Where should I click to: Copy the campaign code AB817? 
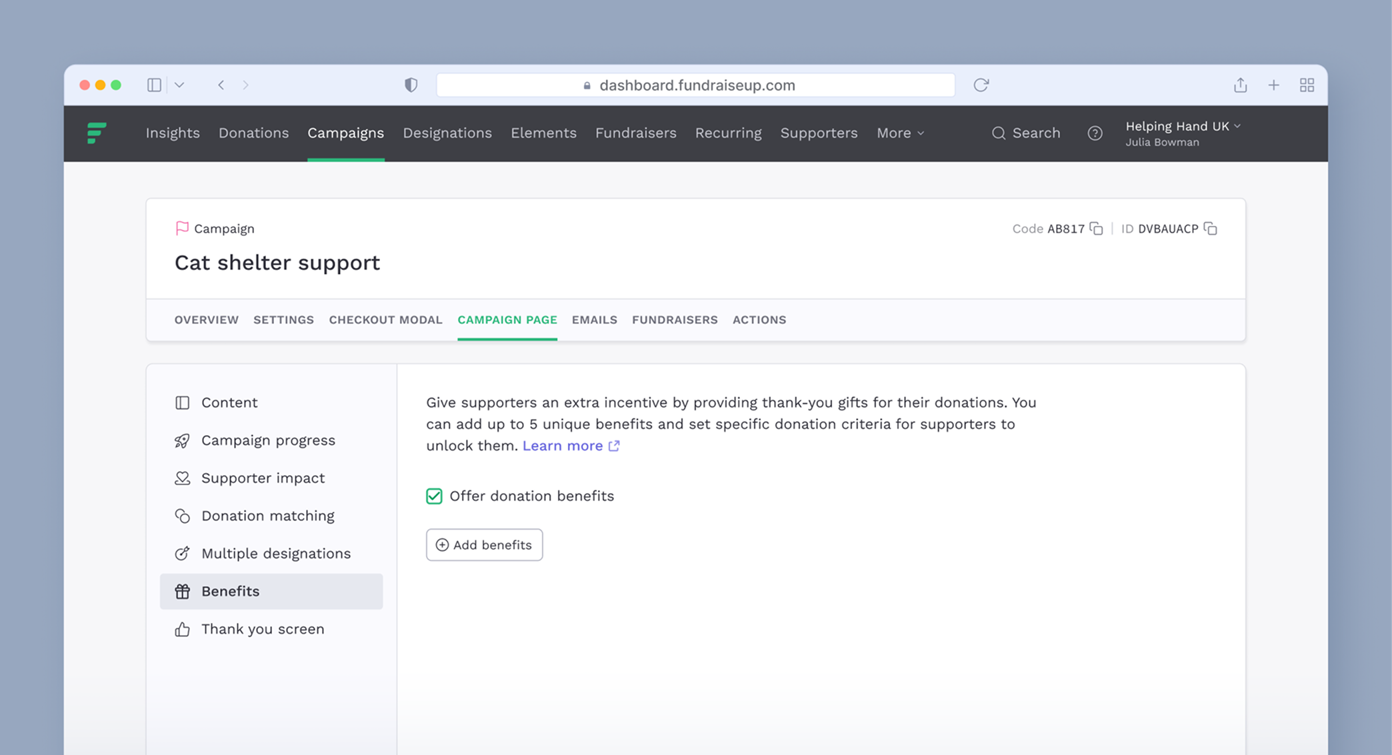(1096, 229)
